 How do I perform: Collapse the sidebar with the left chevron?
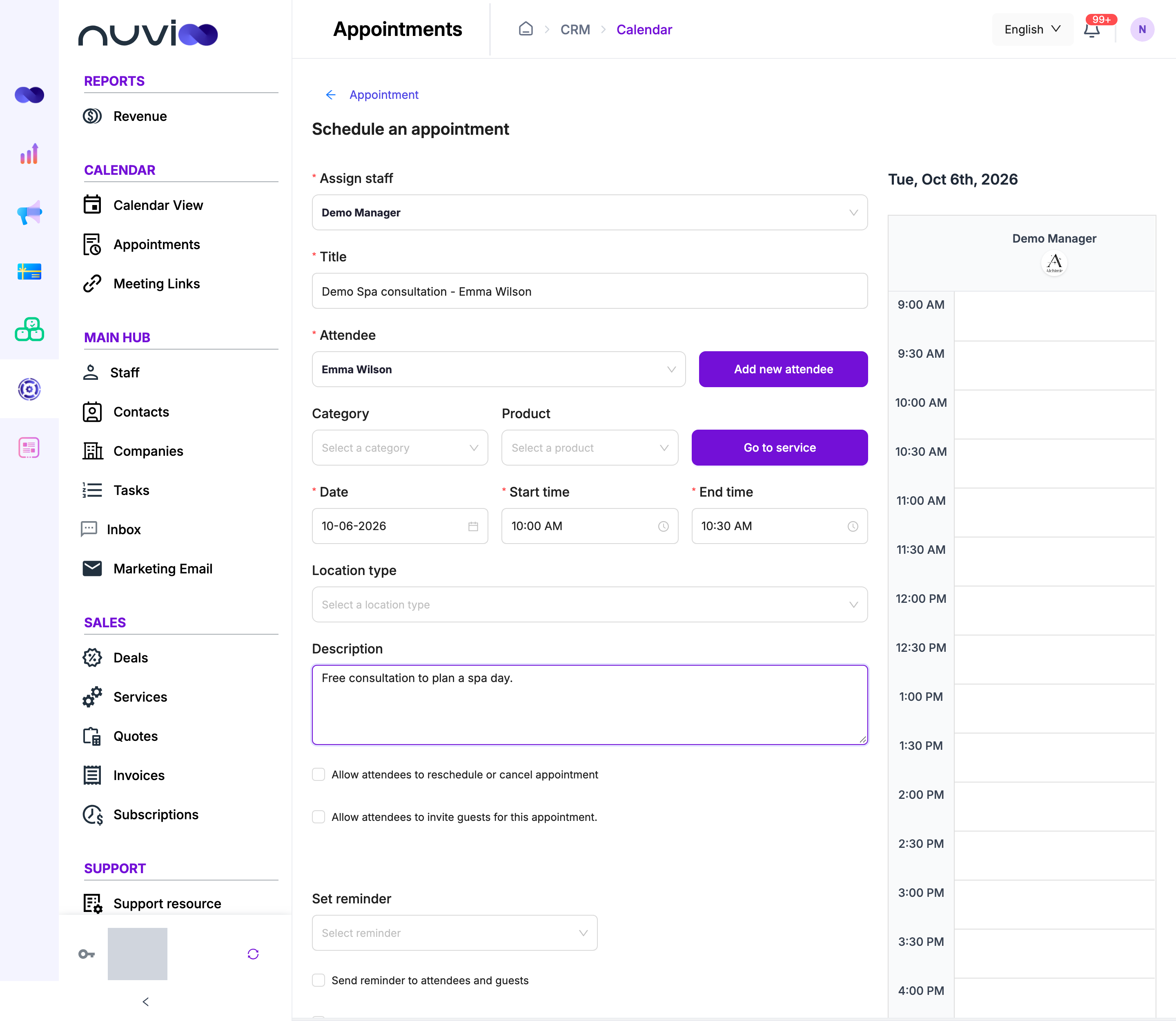(x=146, y=1002)
